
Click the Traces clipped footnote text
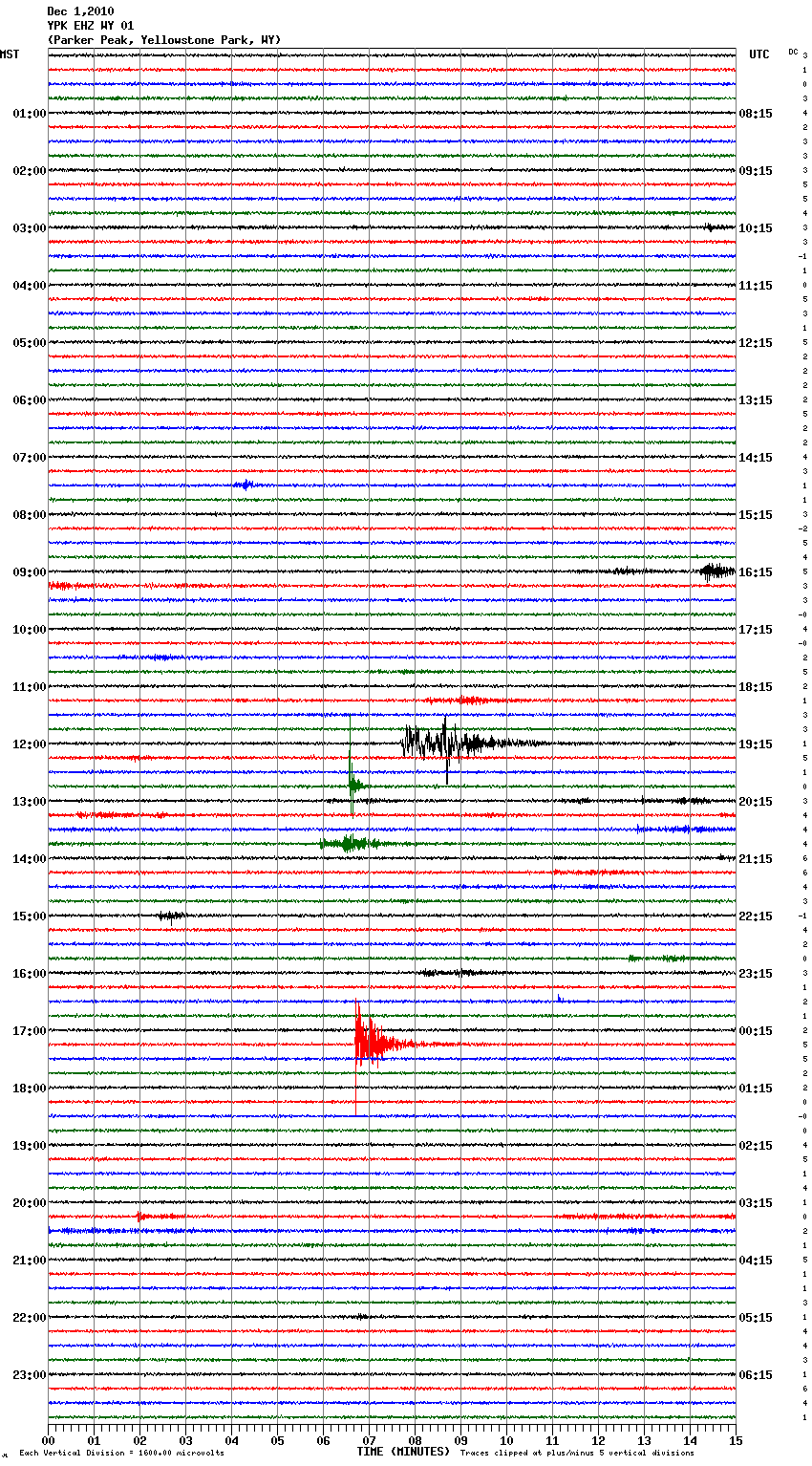577,1453
